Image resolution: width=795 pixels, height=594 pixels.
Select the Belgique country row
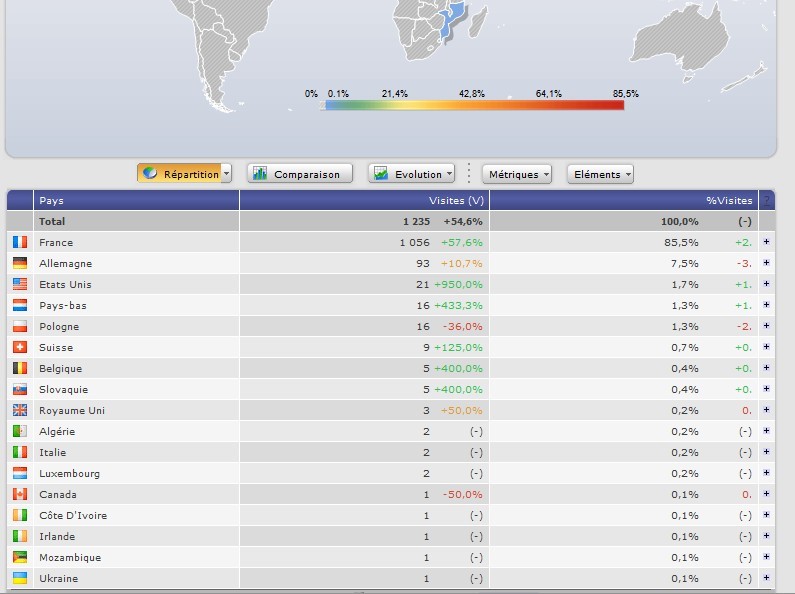point(60,368)
